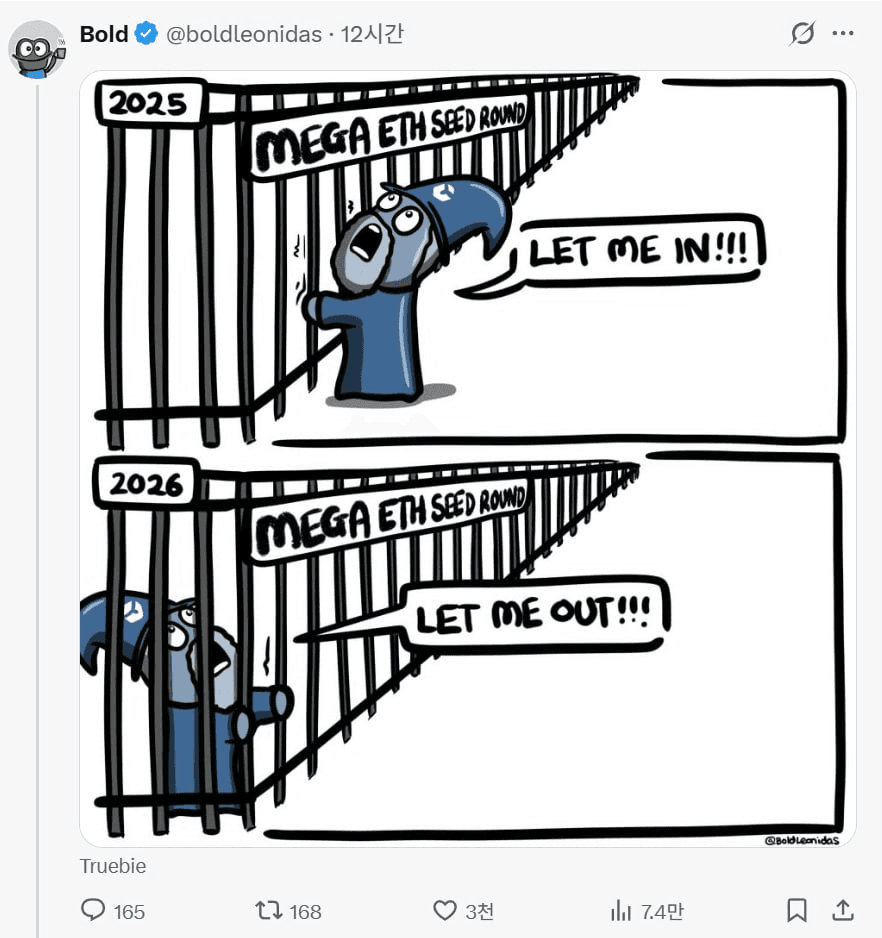
Task: Open view analytics bar chart icon
Action: point(621,910)
